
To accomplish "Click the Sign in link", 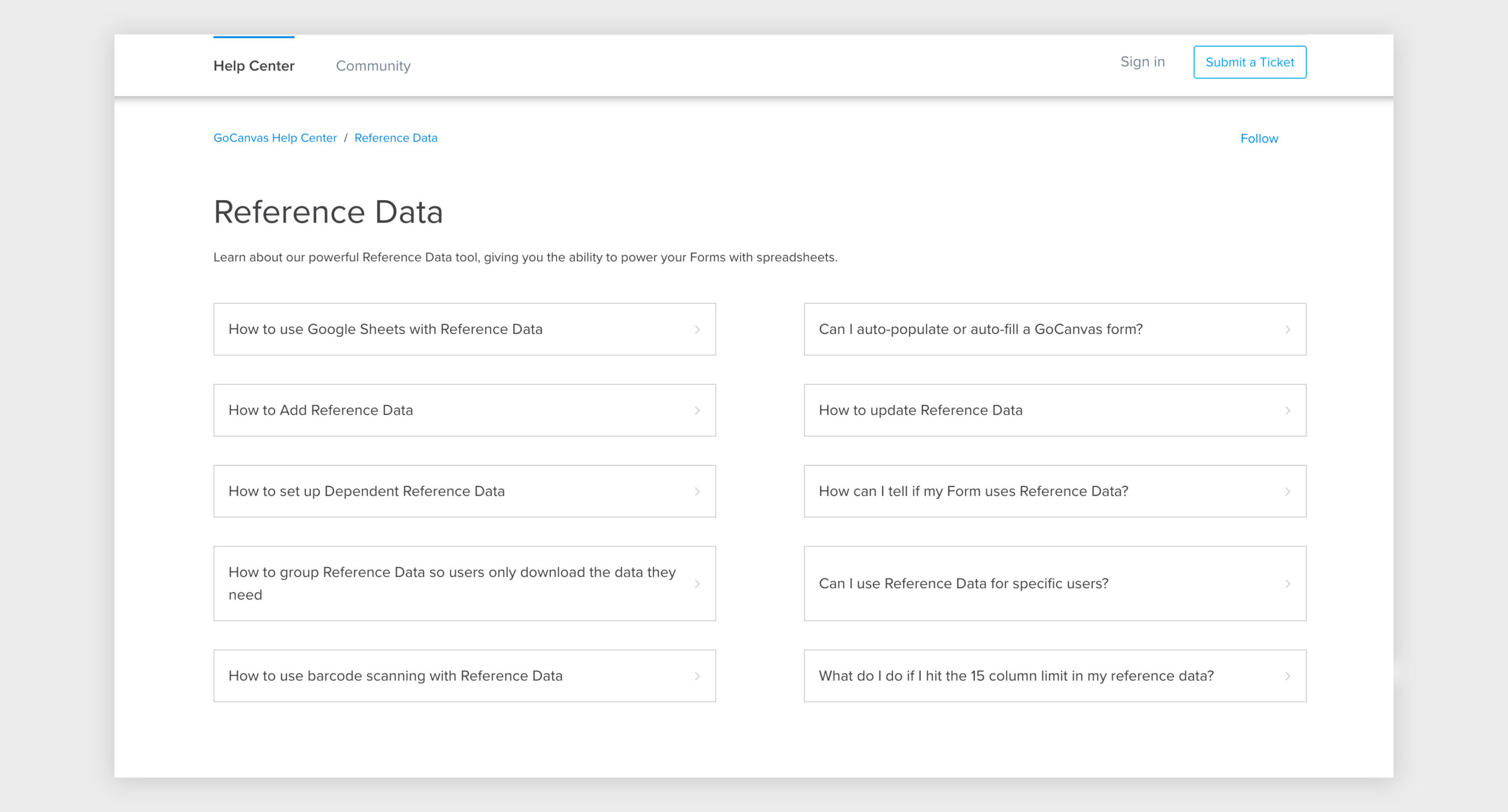I will click(1142, 62).
